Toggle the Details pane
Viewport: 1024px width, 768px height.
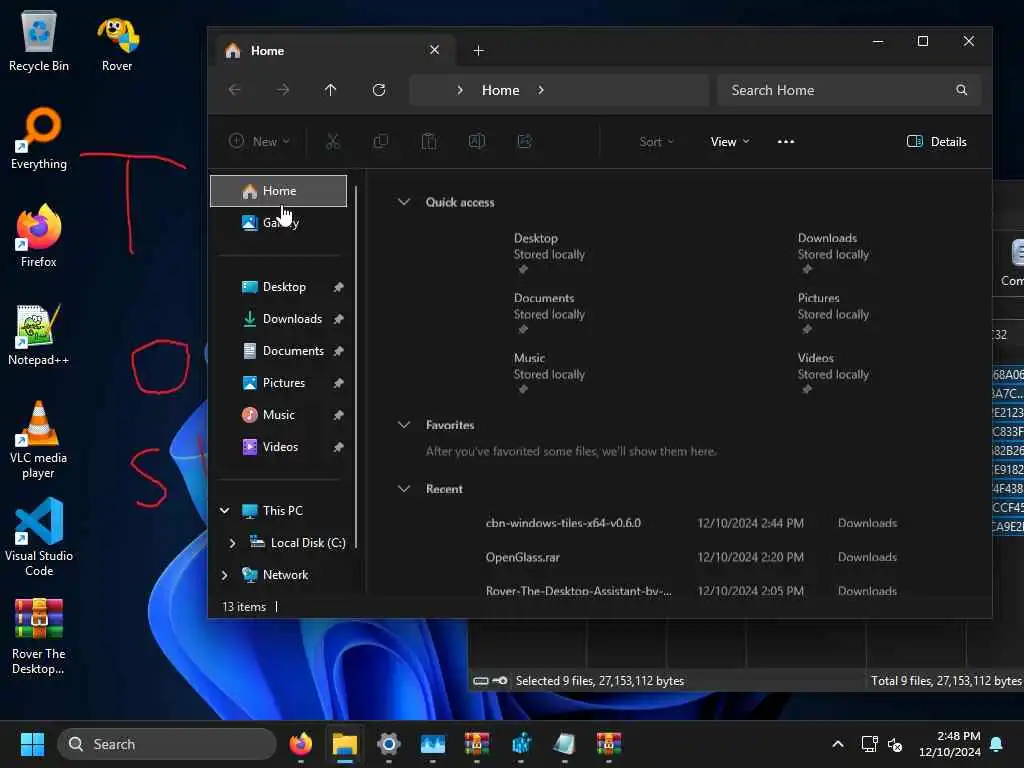(x=936, y=142)
